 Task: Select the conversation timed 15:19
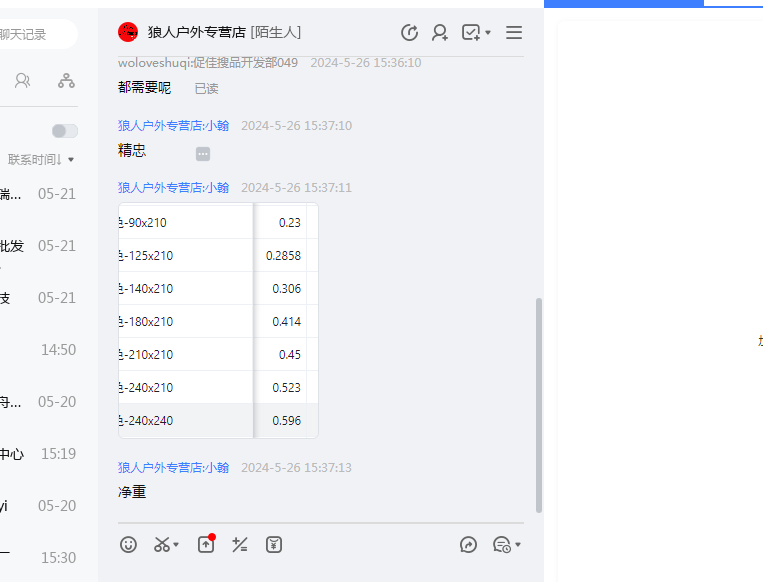click(x=39, y=454)
